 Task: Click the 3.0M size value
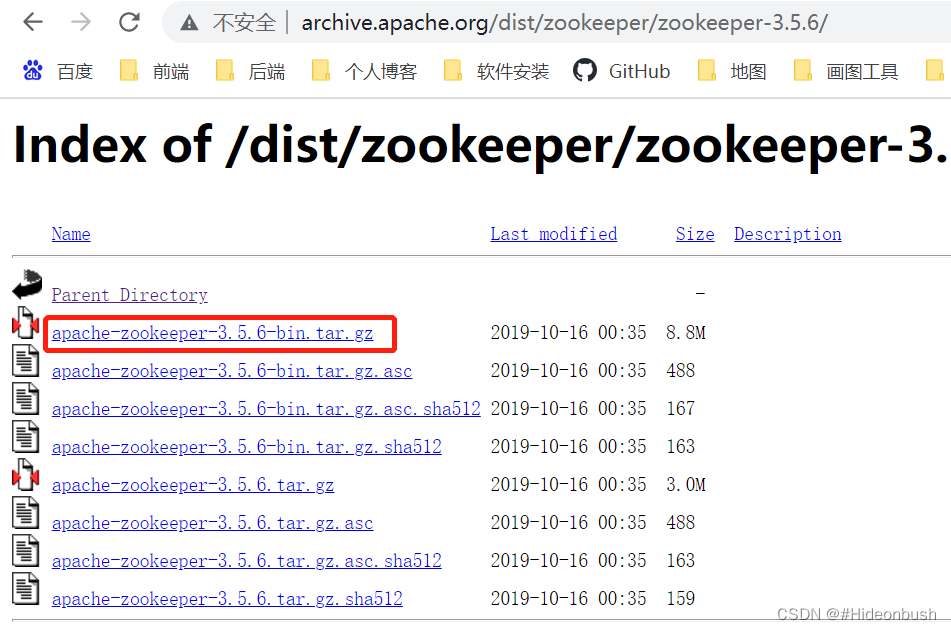click(x=685, y=484)
